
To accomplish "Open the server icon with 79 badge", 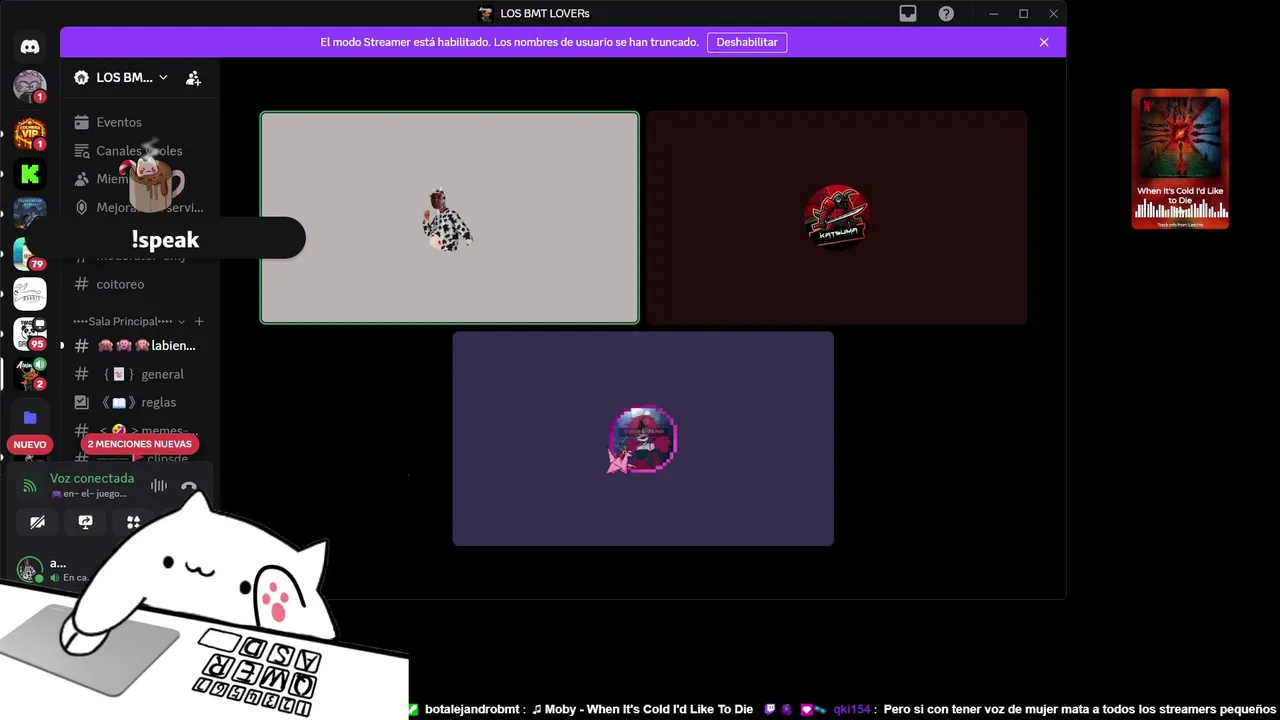I will pyautogui.click(x=30, y=254).
